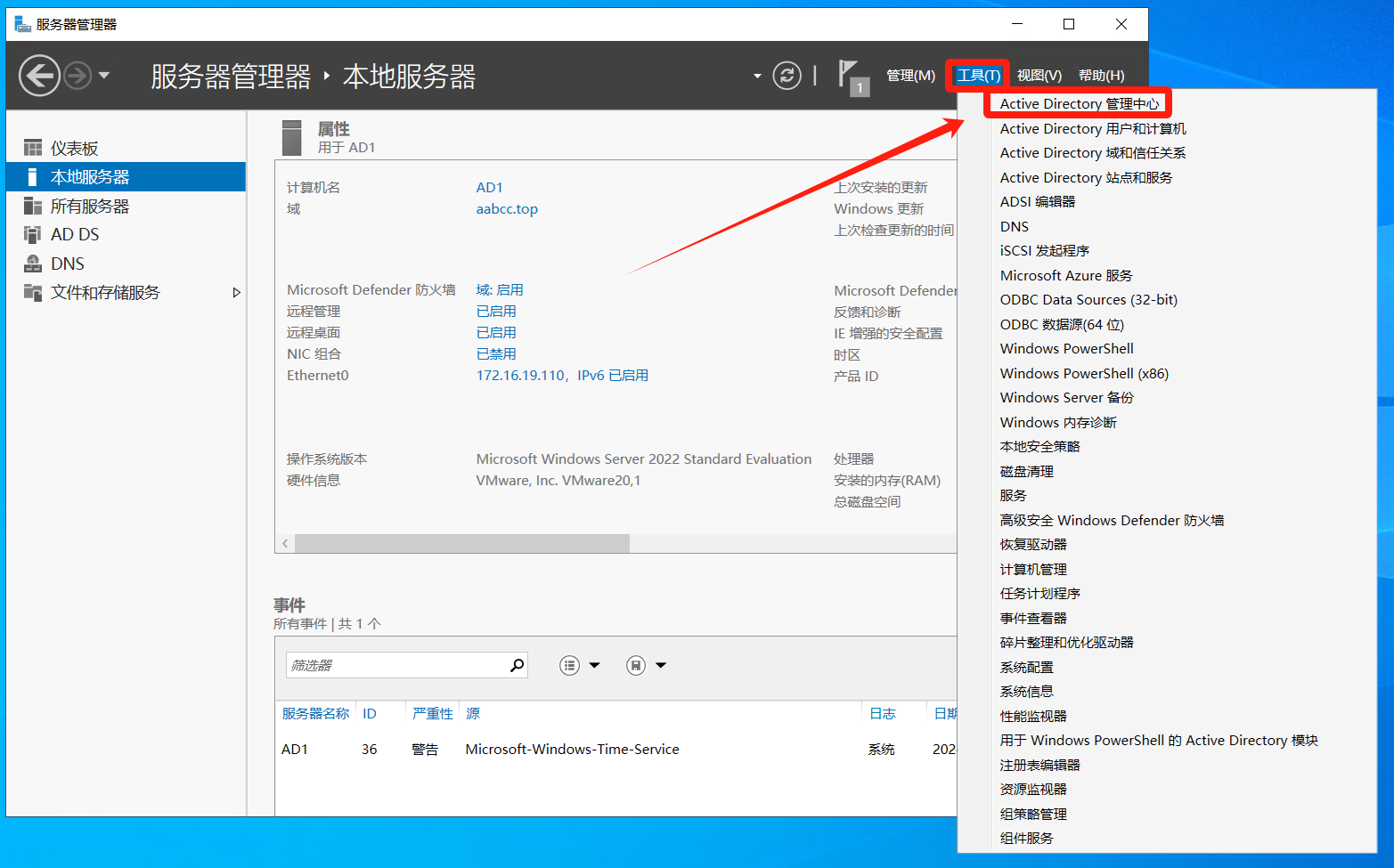Image resolution: width=1394 pixels, height=868 pixels.
Task: Open the 管理(M) menu
Action: (910, 76)
